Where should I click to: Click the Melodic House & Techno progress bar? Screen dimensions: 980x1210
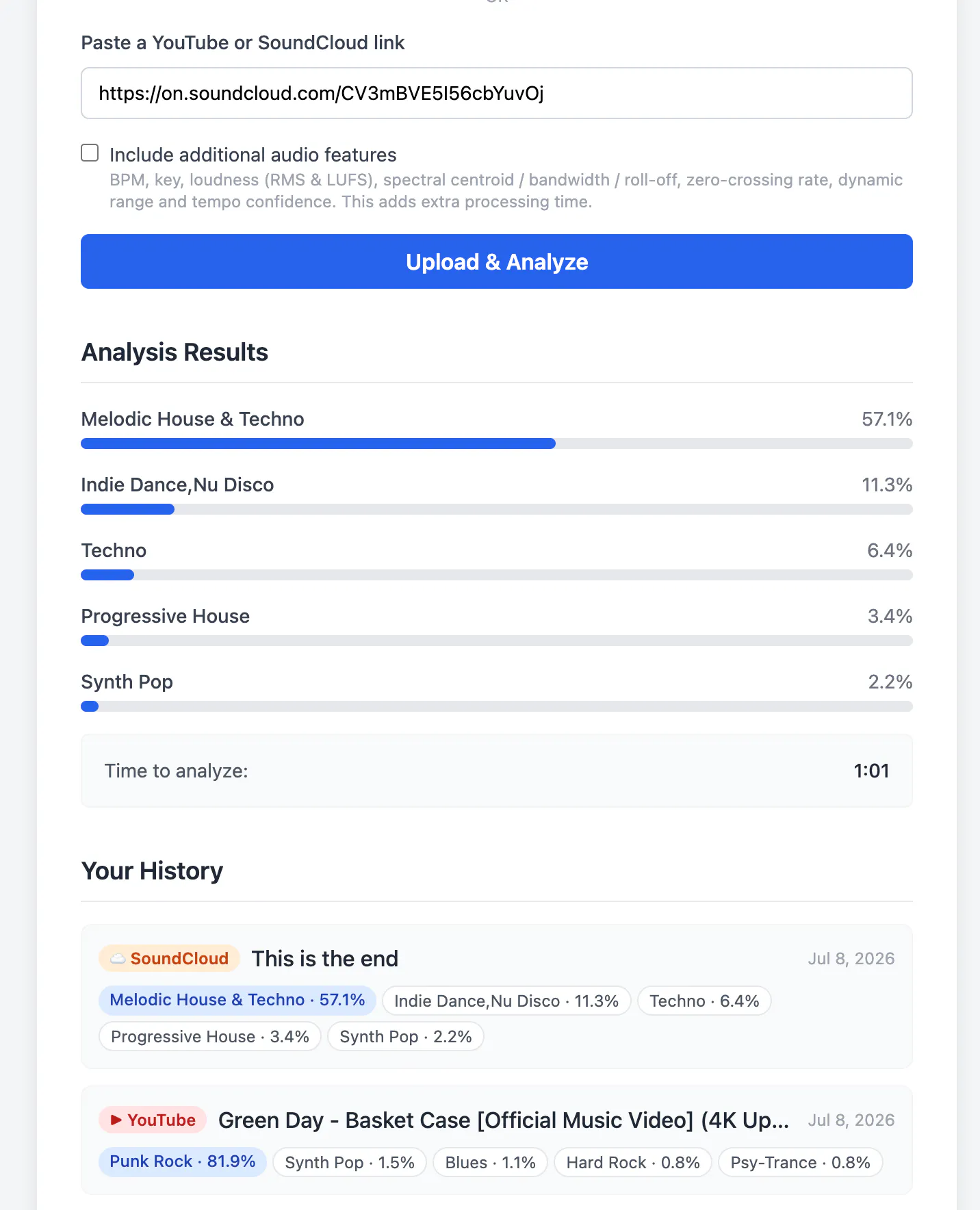497,443
